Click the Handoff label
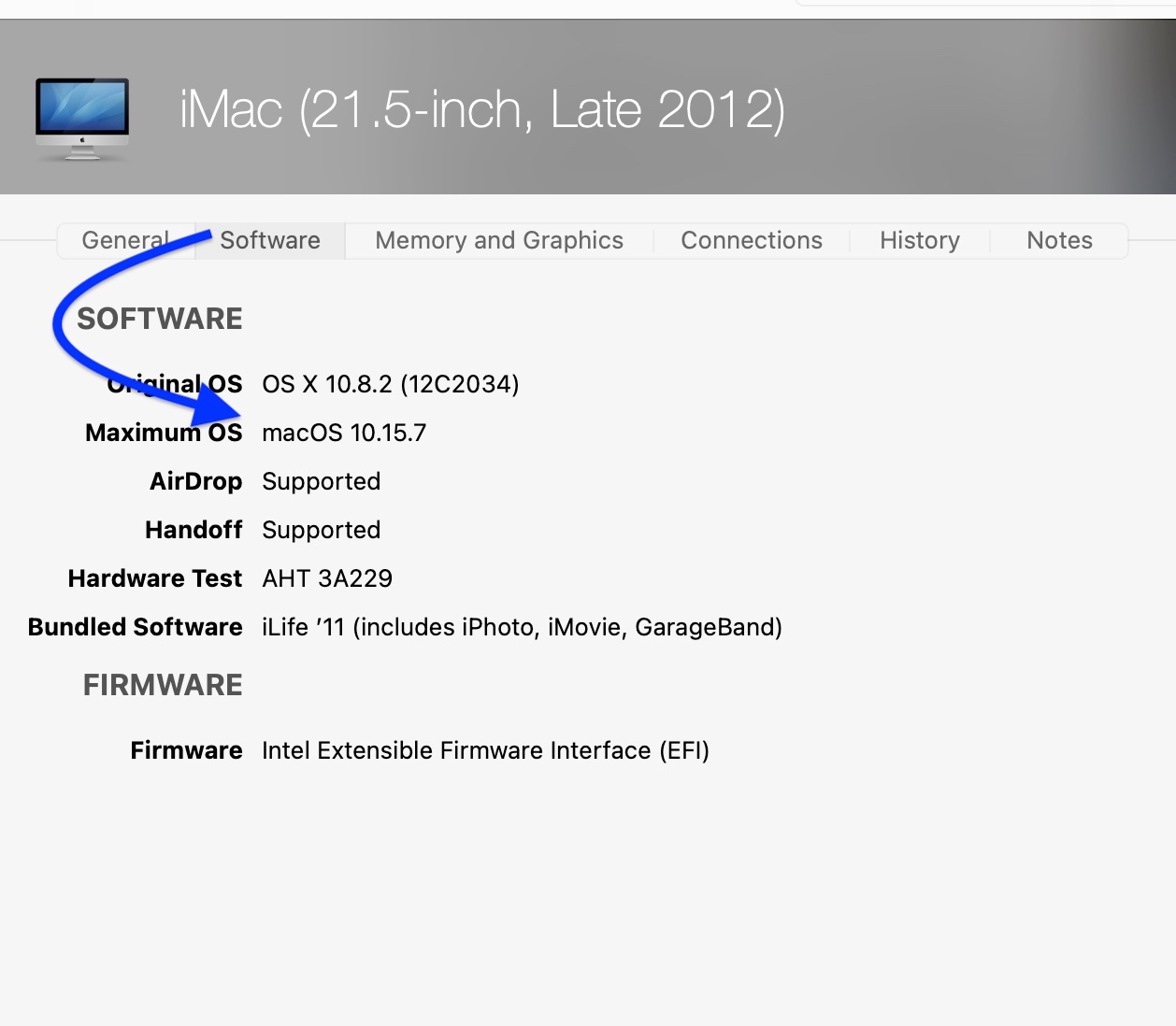This screenshot has height=1026, width=1176. click(x=194, y=530)
